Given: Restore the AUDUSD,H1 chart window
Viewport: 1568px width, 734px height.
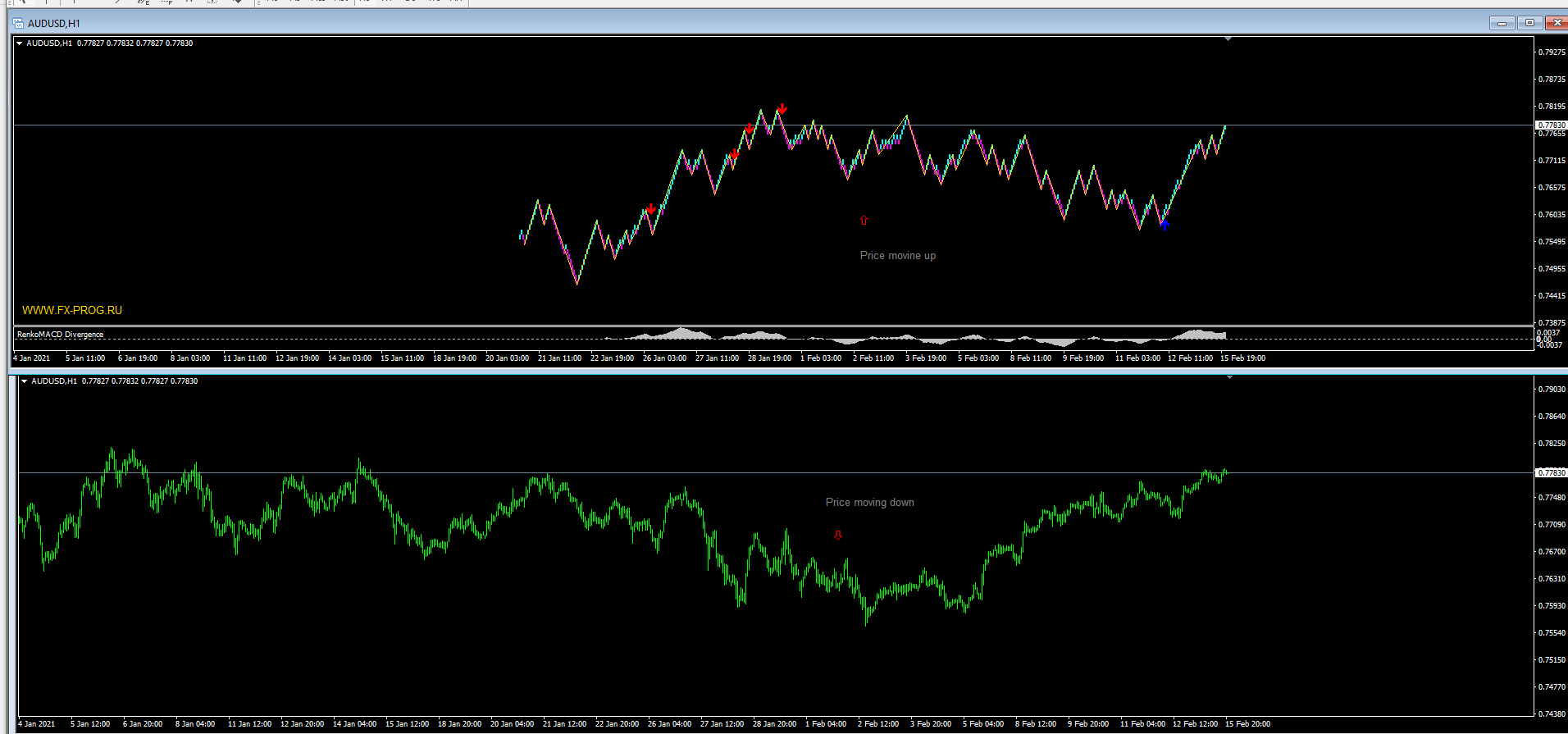Looking at the screenshot, I should point(1529,23).
